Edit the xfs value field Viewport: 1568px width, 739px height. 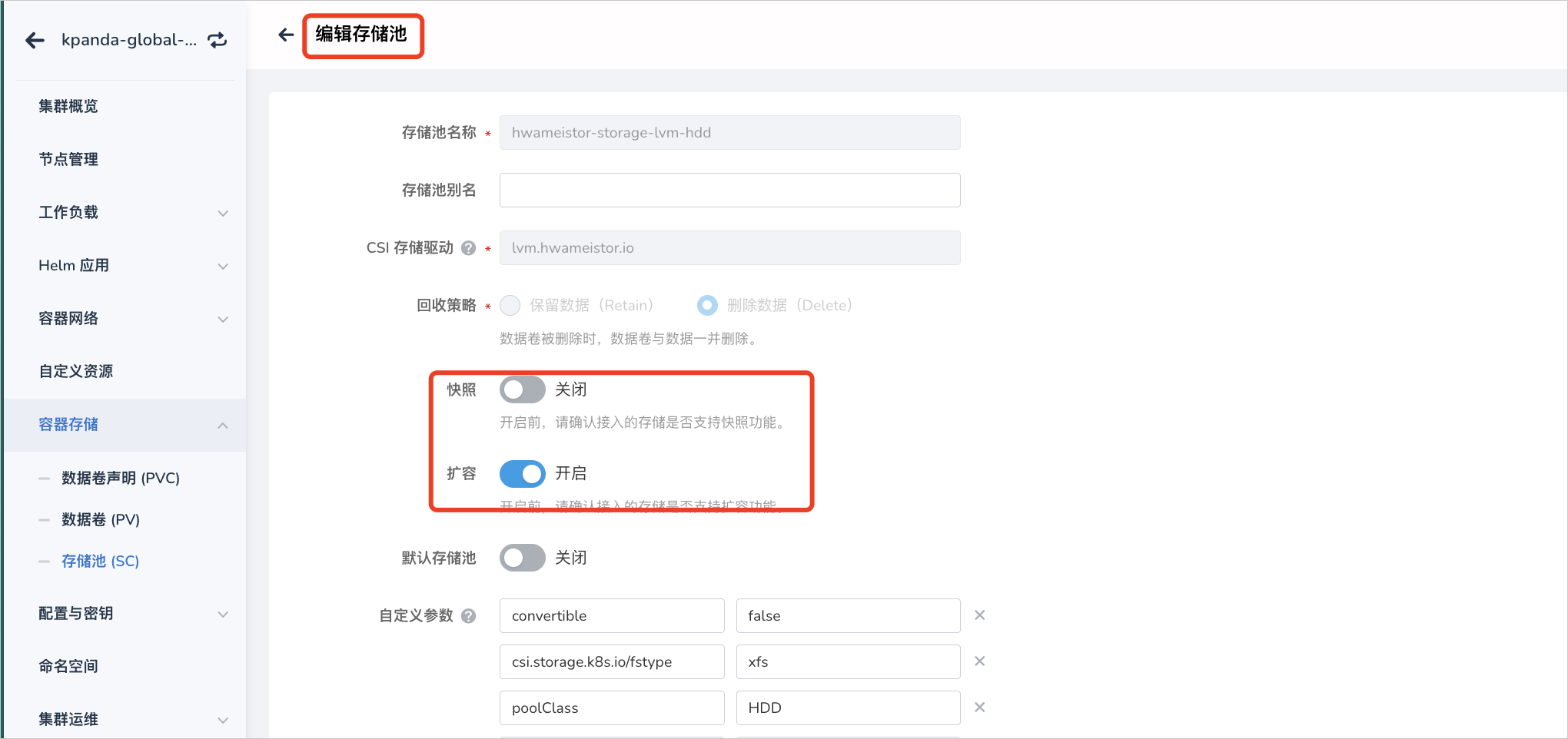pyautogui.click(x=849, y=661)
